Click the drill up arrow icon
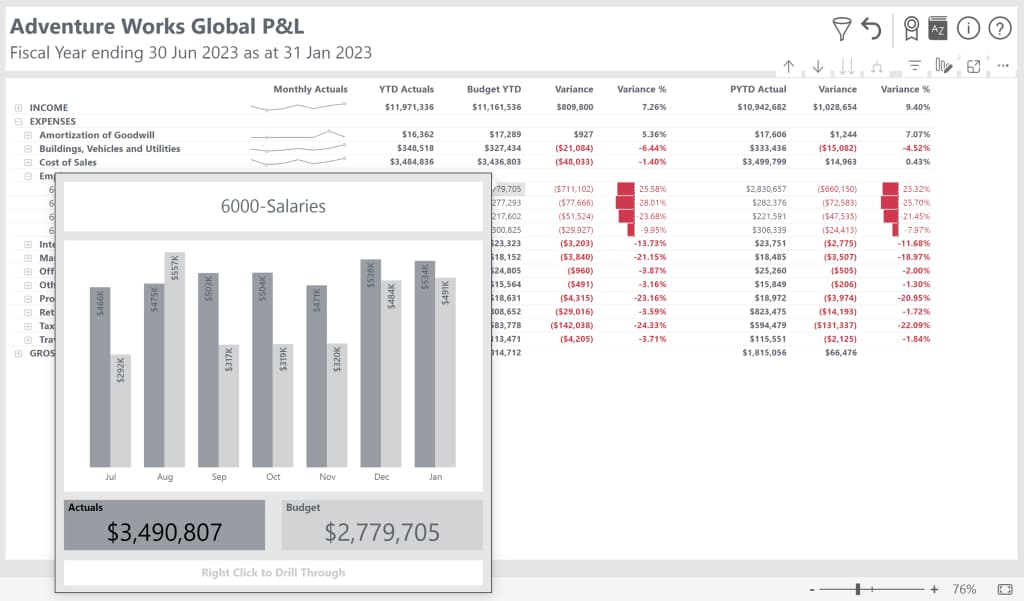Image resolution: width=1024 pixels, height=601 pixels. 789,66
